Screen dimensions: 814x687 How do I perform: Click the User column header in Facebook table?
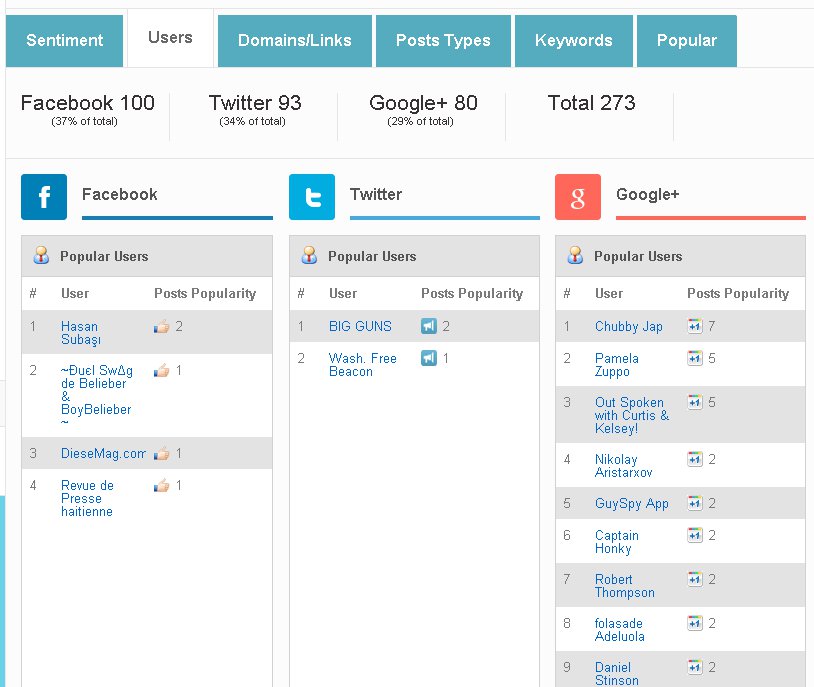click(75, 293)
